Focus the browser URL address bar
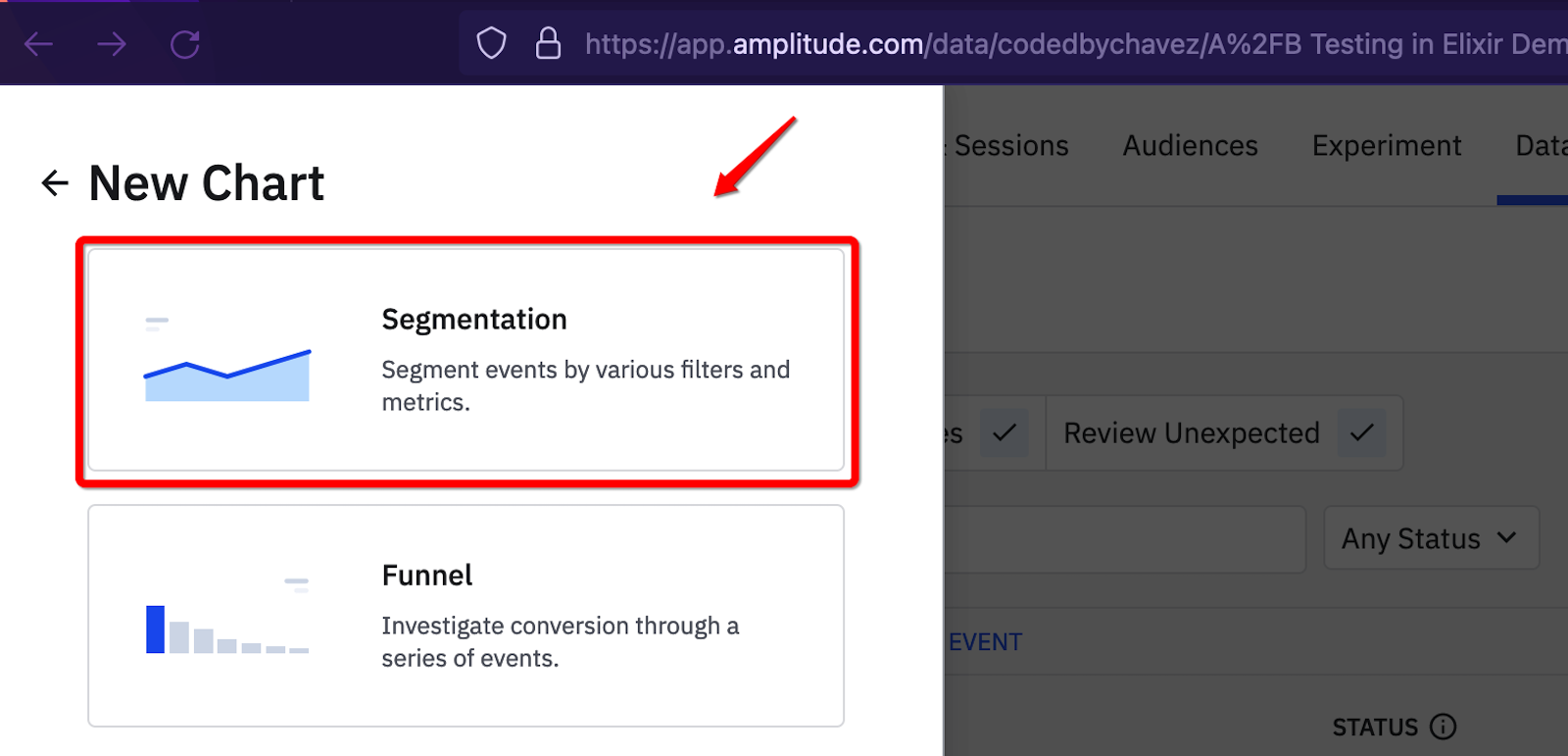 tap(1068, 44)
